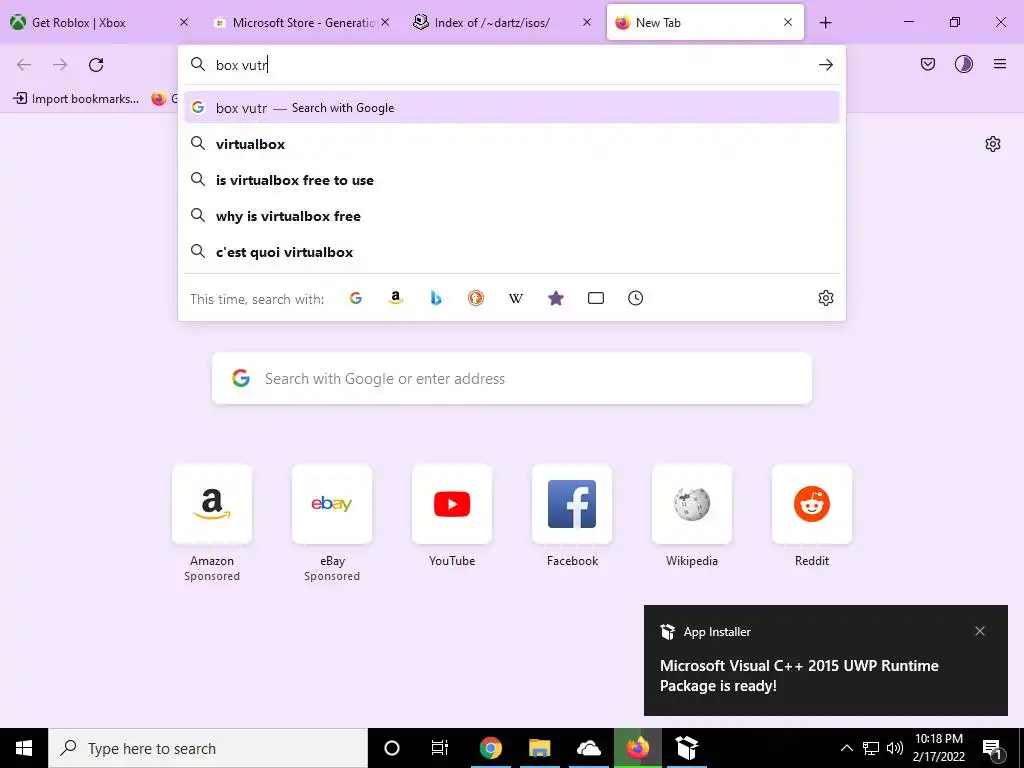Switch to the Index of ~dartz/isos tab
Viewport: 1024px width, 768px height.
[x=504, y=22]
